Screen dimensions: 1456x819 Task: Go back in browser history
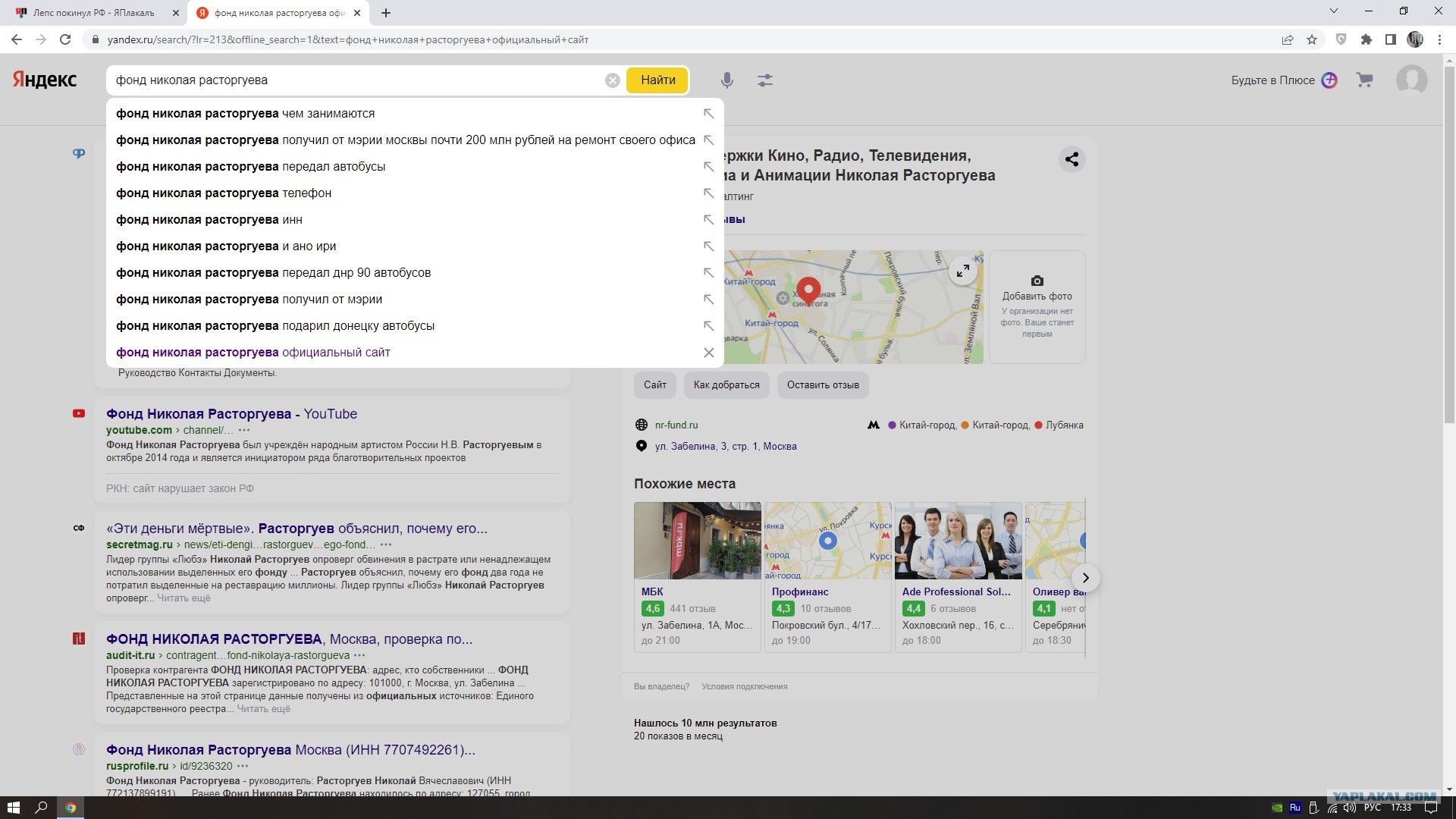point(17,39)
